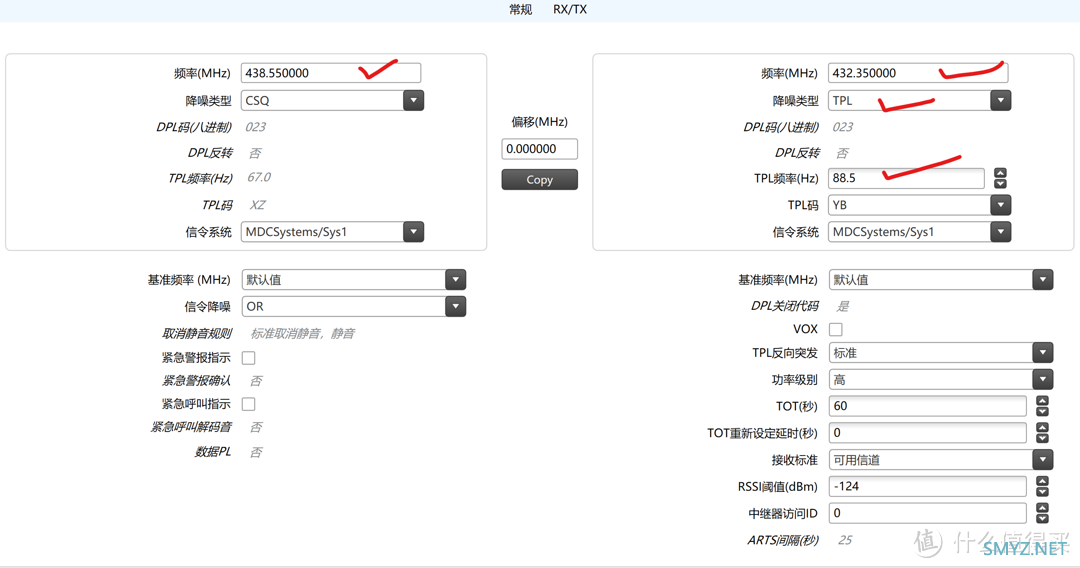Switch to the 常规 tab

[520, 10]
